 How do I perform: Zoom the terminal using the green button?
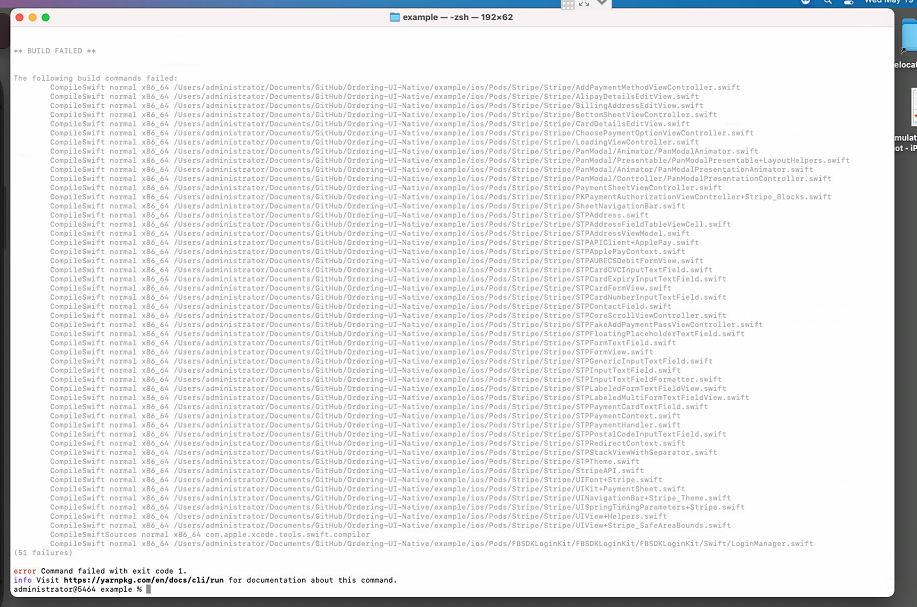click(x=46, y=18)
